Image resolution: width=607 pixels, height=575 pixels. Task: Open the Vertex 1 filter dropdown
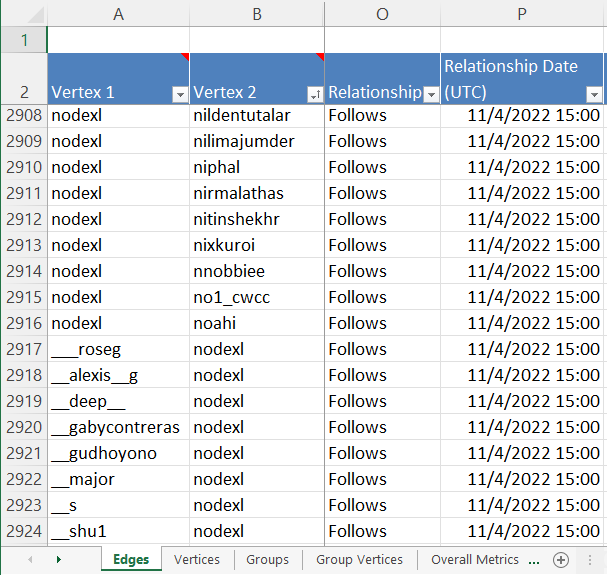[180, 94]
